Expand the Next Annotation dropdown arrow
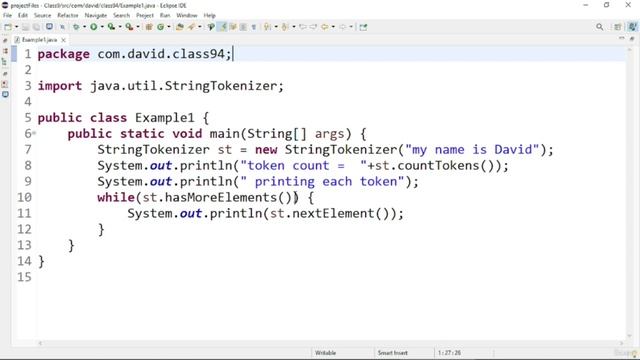 tap(276, 27)
